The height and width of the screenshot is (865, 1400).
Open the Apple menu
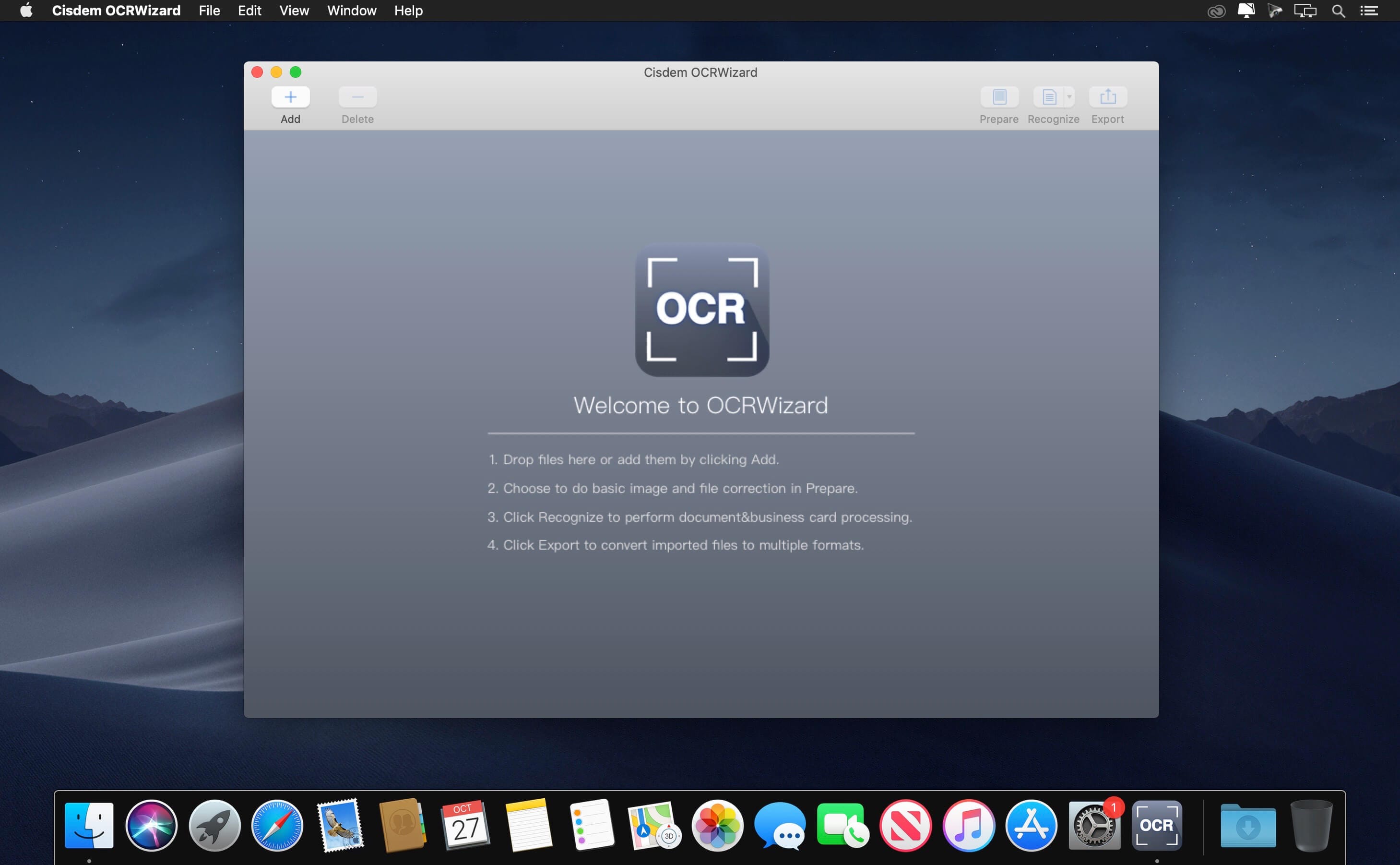pyautogui.click(x=26, y=10)
